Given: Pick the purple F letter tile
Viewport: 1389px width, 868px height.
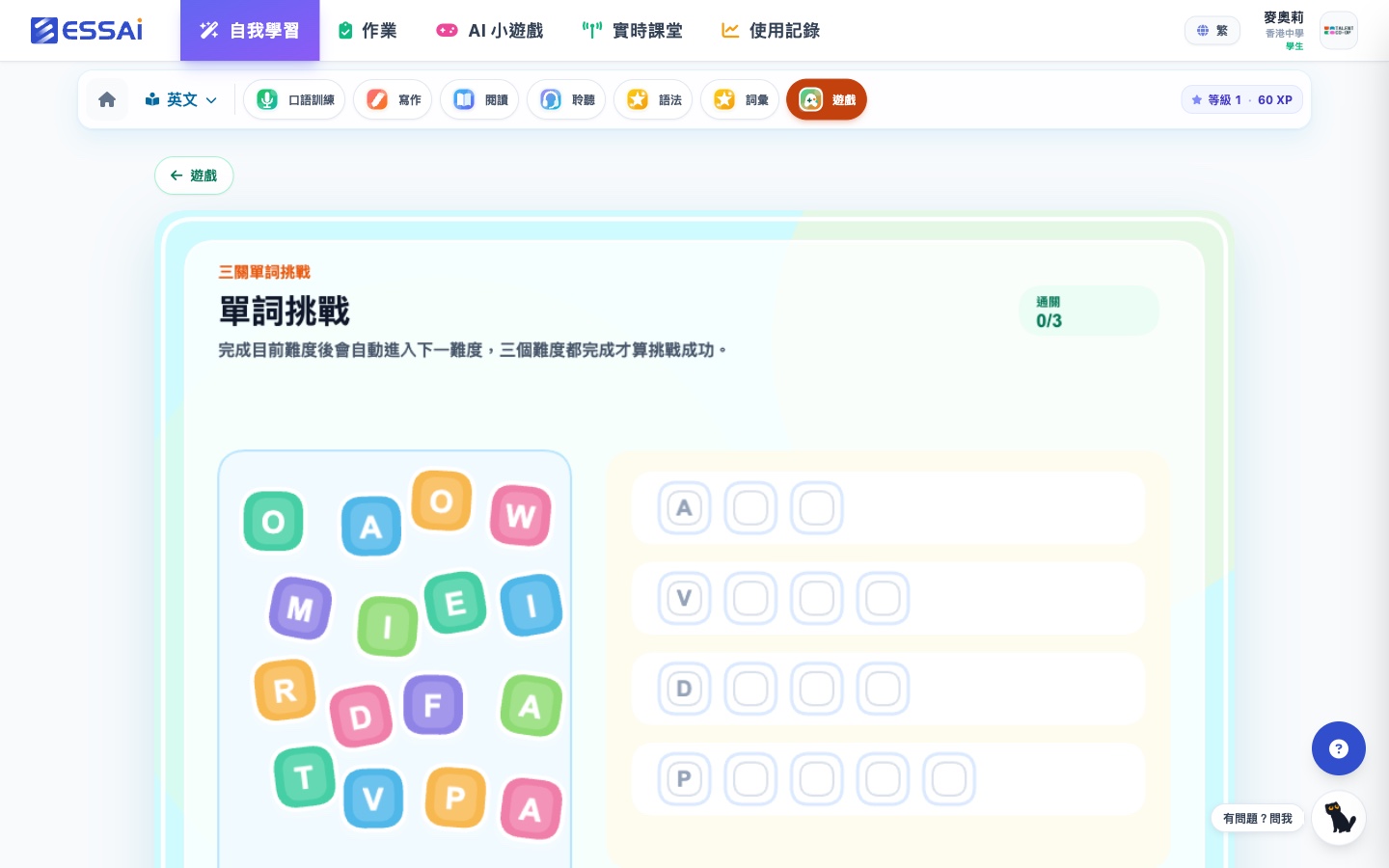Looking at the screenshot, I should (433, 705).
